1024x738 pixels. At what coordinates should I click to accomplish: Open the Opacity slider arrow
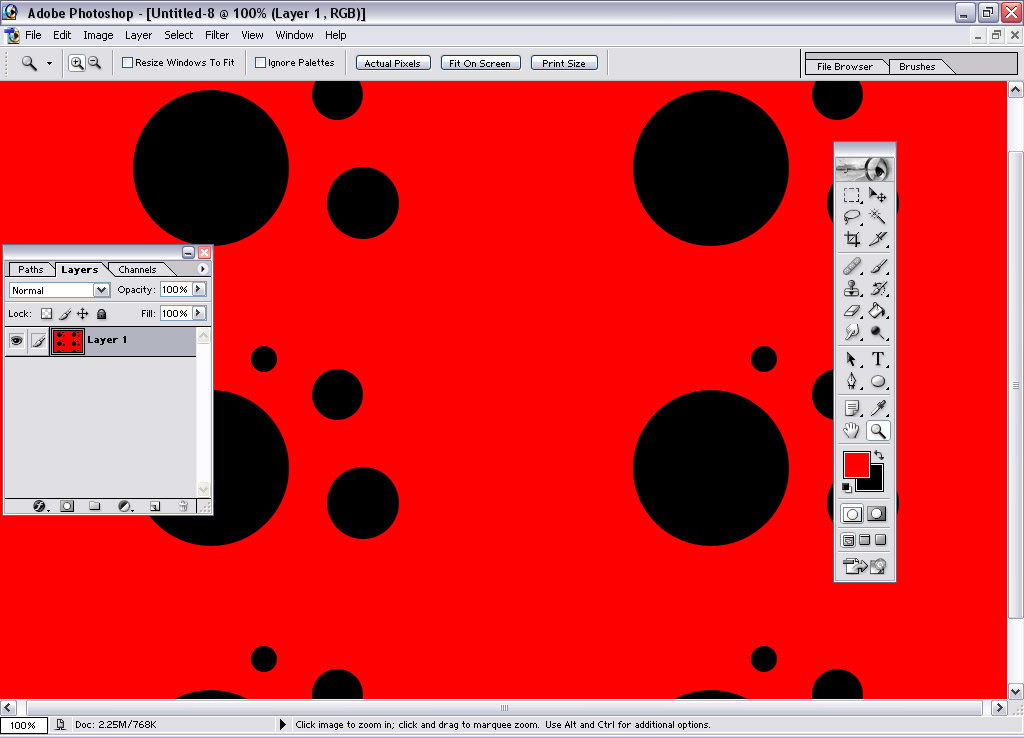click(x=199, y=289)
